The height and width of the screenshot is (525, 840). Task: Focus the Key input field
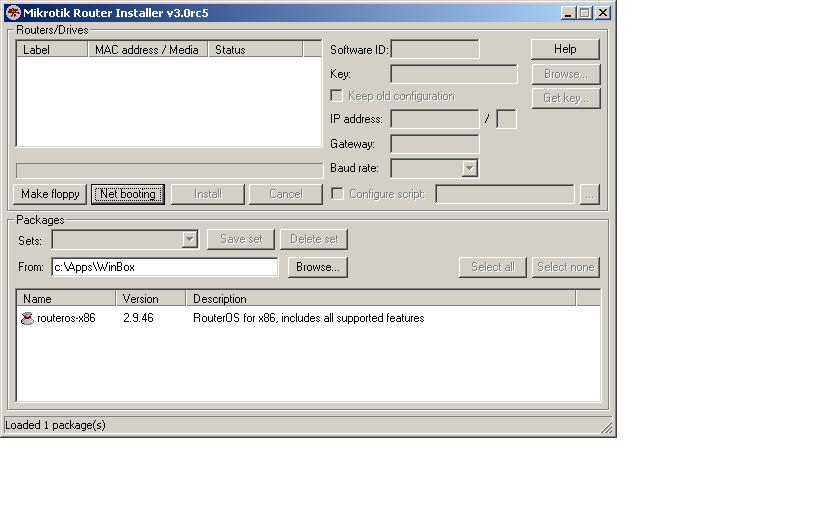coord(454,74)
